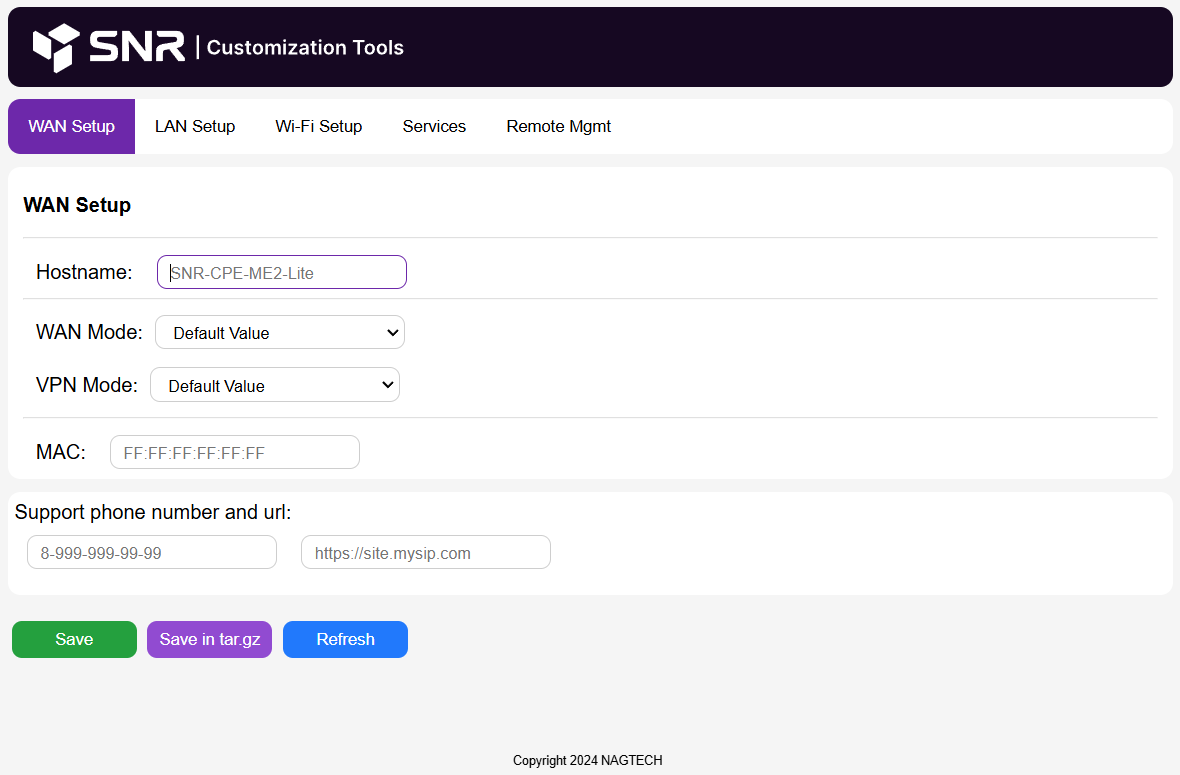Click the Save in tar.gz button

click(x=209, y=640)
